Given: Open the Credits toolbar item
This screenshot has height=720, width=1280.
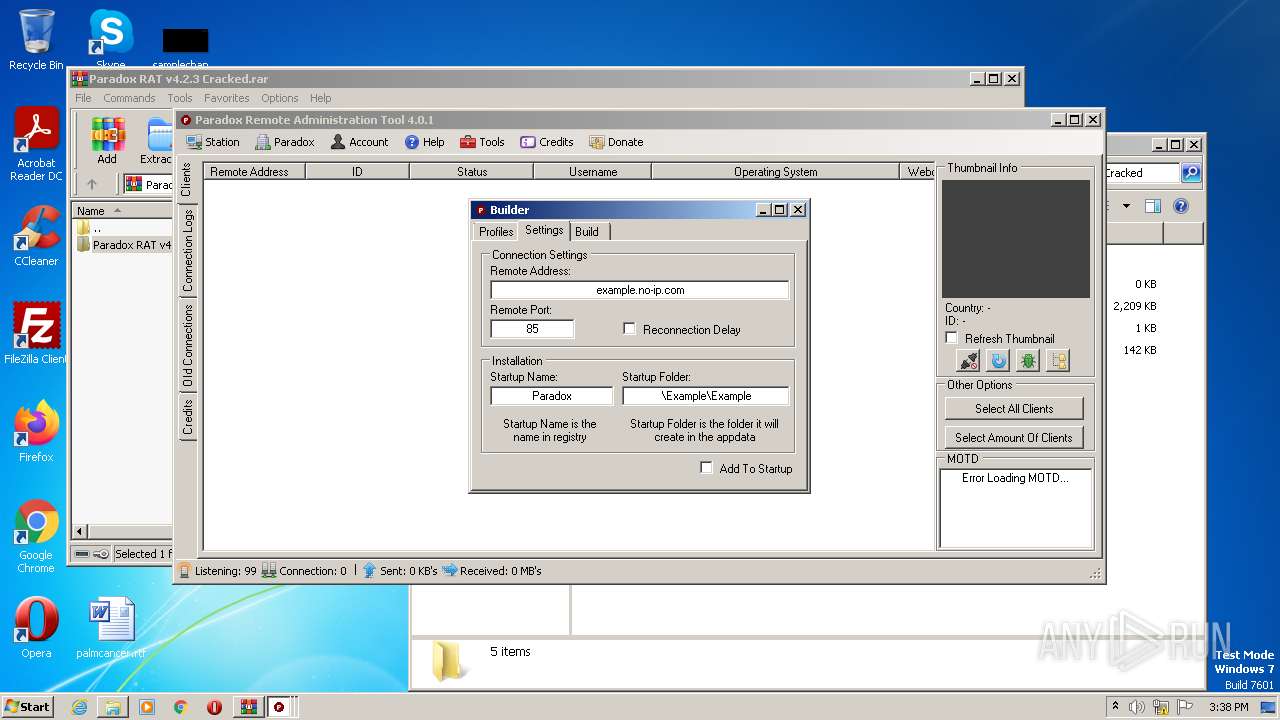Looking at the screenshot, I should coord(547,142).
